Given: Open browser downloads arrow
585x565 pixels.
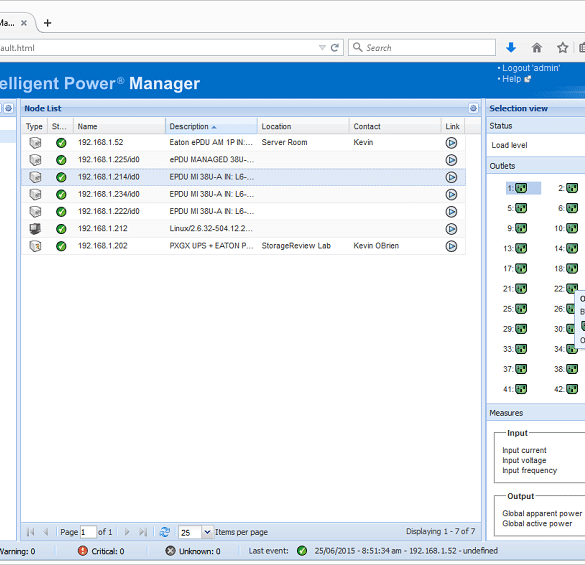Looking at the screenshot, I should [511, 47].
